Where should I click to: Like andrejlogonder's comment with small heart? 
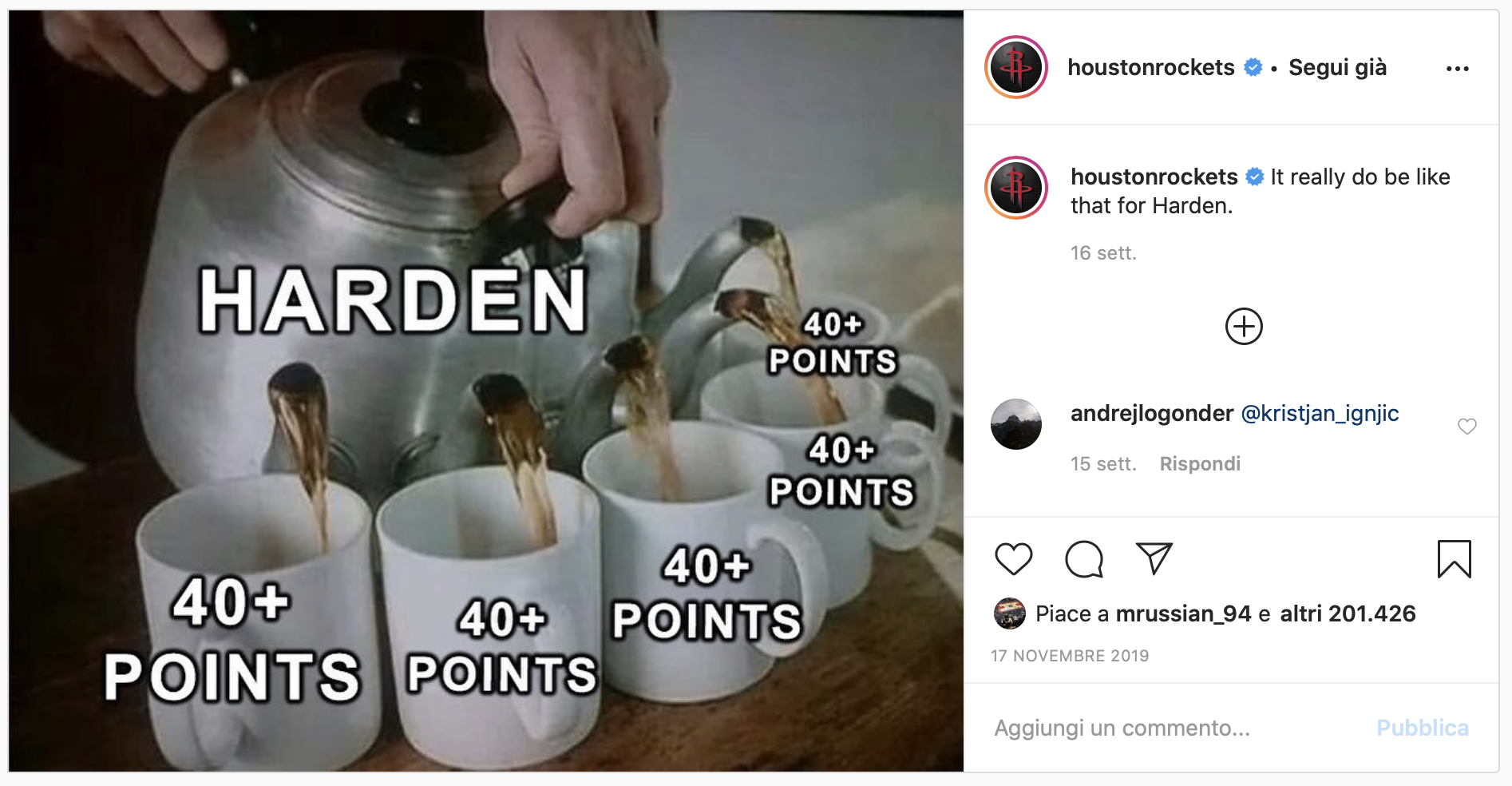point(1467,426)
